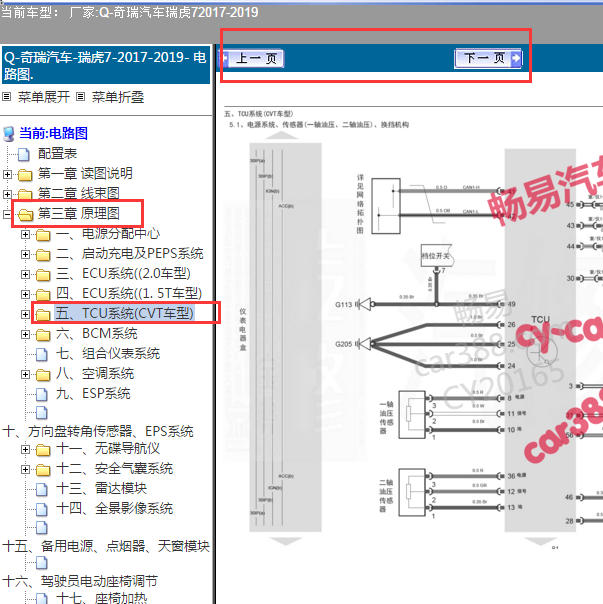Click folder icon of 第一章 读图说明

tap(25, 175)
